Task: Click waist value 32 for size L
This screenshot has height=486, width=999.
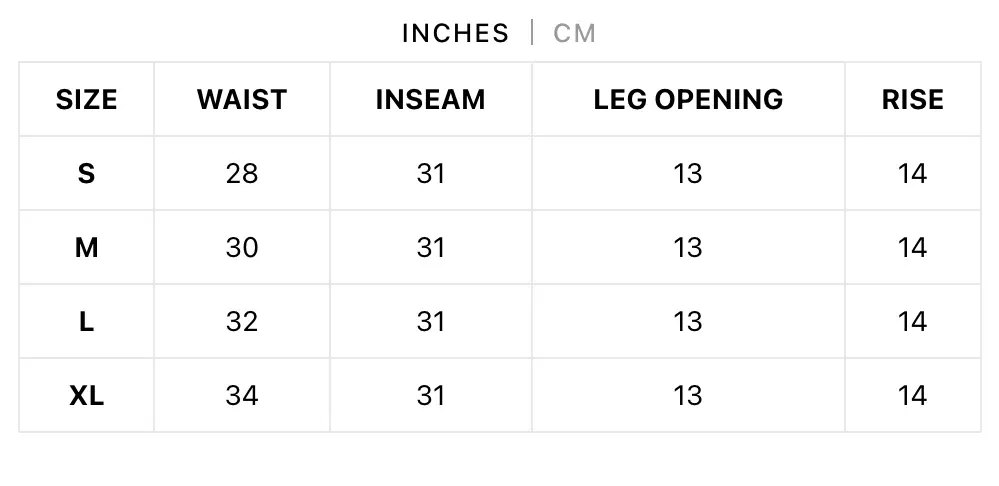Action: pyautogui.click(x=242, y=321)
